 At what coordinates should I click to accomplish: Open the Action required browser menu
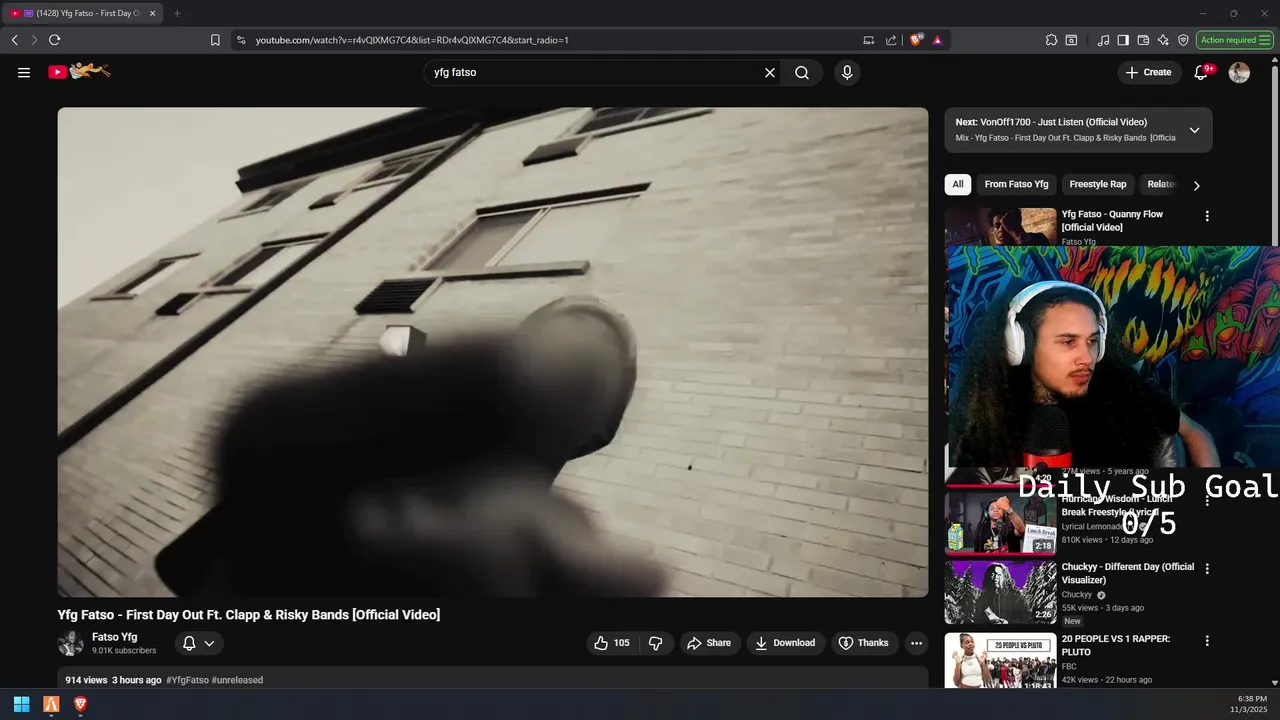click(1235, 40)
